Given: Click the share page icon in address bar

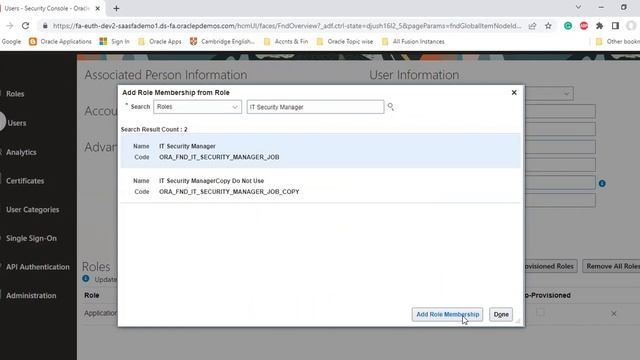Looking at the screenshot, I should (x=532, y=26).
